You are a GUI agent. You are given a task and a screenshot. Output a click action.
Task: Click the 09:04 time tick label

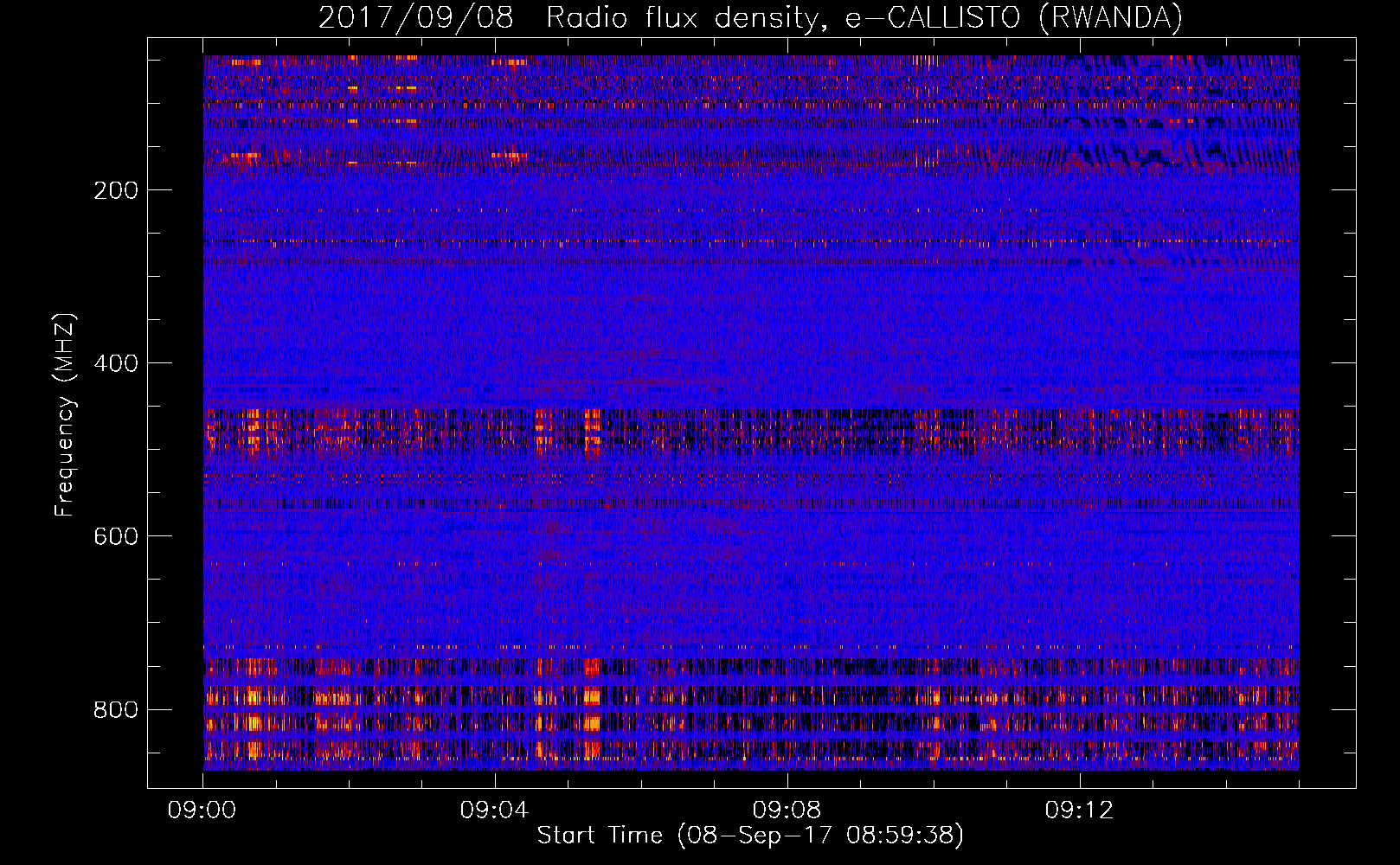pos(494,811)
